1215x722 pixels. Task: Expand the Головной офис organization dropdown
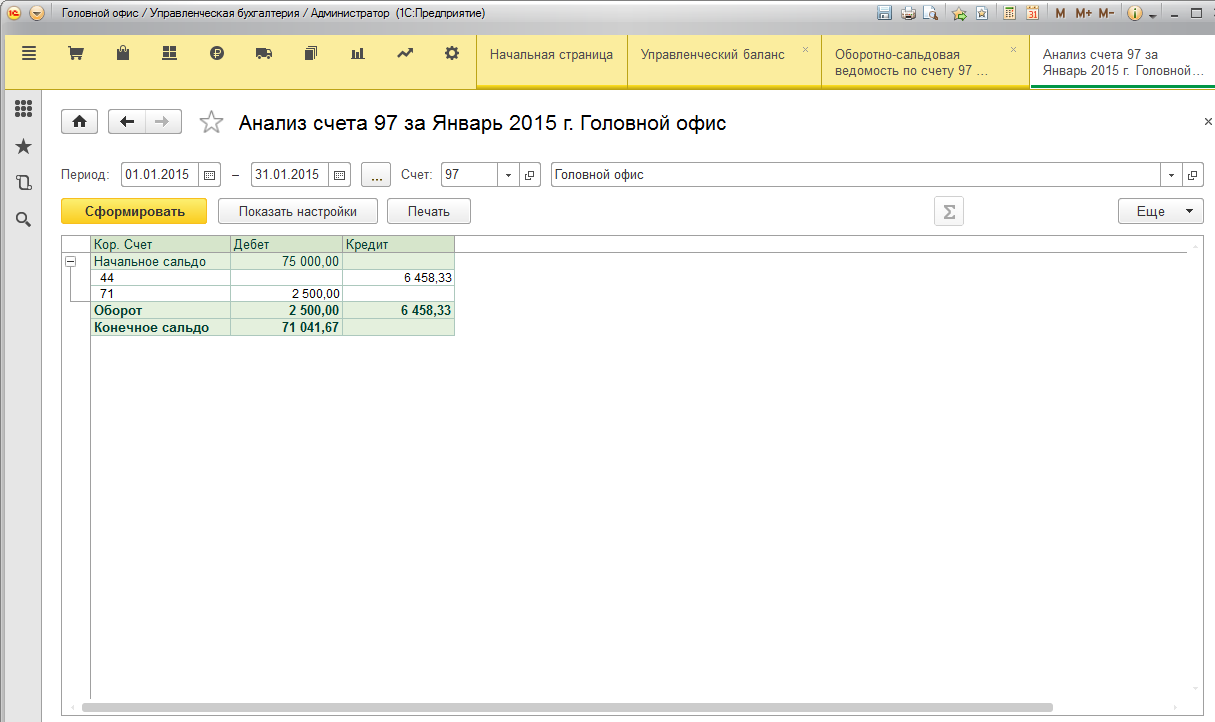click(x=1171, y=175)
